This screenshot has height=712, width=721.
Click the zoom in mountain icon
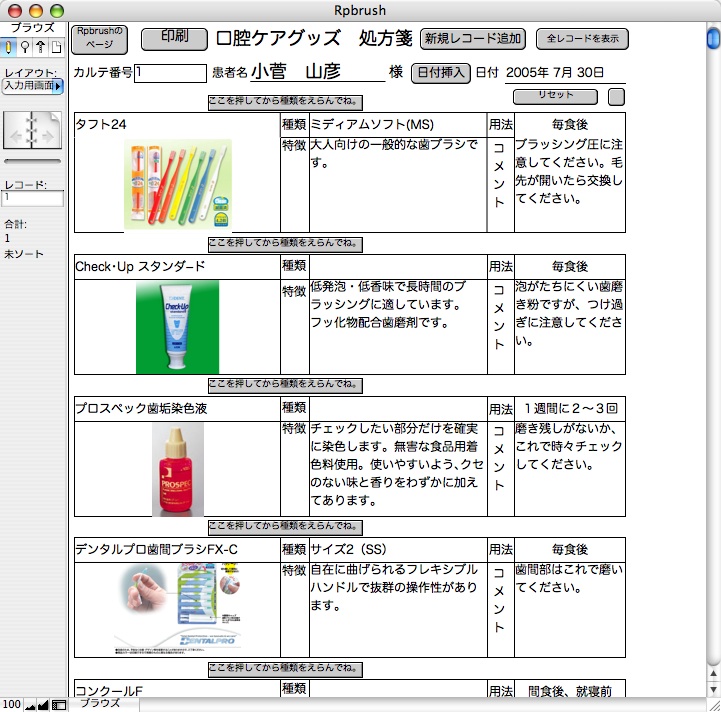click(43, 705)
